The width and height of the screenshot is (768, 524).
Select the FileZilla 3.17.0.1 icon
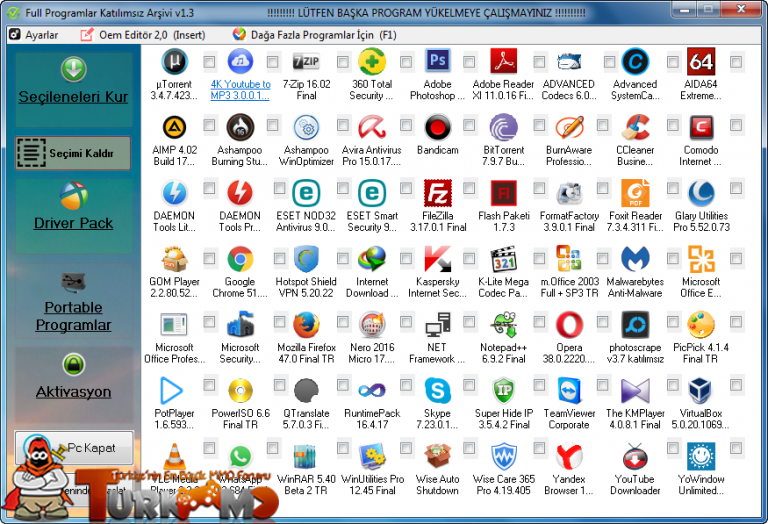[x=437, y=193]
